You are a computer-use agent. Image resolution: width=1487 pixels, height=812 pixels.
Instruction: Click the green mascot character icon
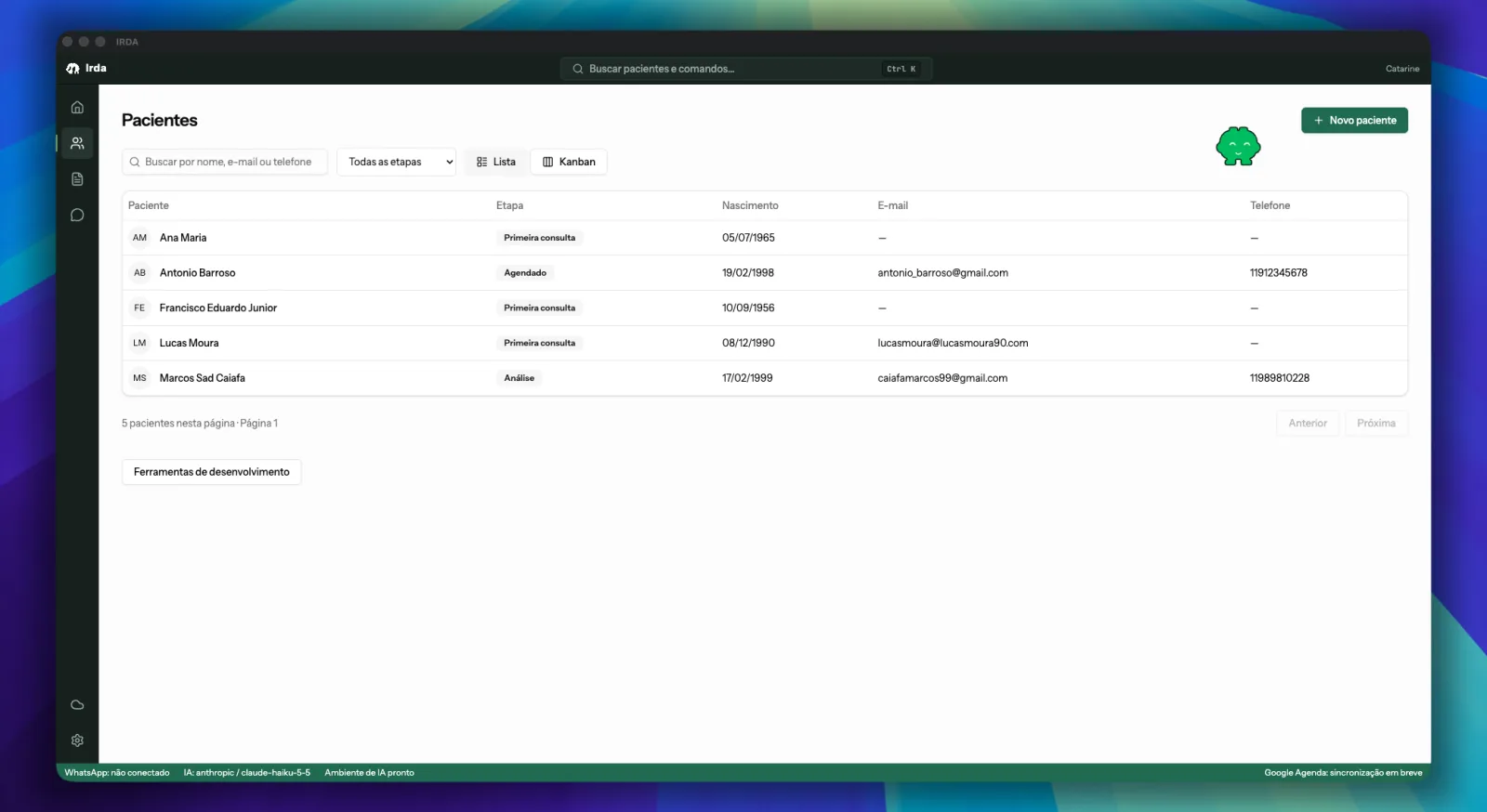click(1238, 147)
